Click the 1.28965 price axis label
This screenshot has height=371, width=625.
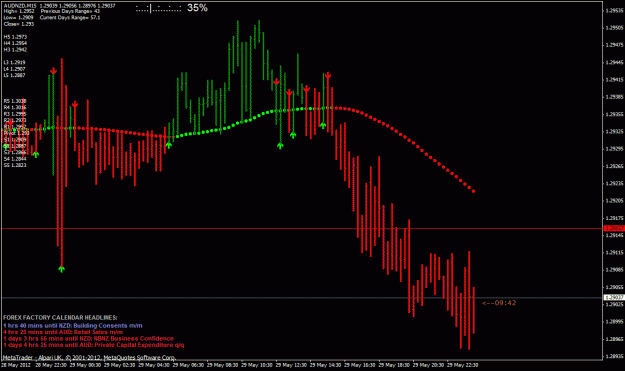pos(614,339)
